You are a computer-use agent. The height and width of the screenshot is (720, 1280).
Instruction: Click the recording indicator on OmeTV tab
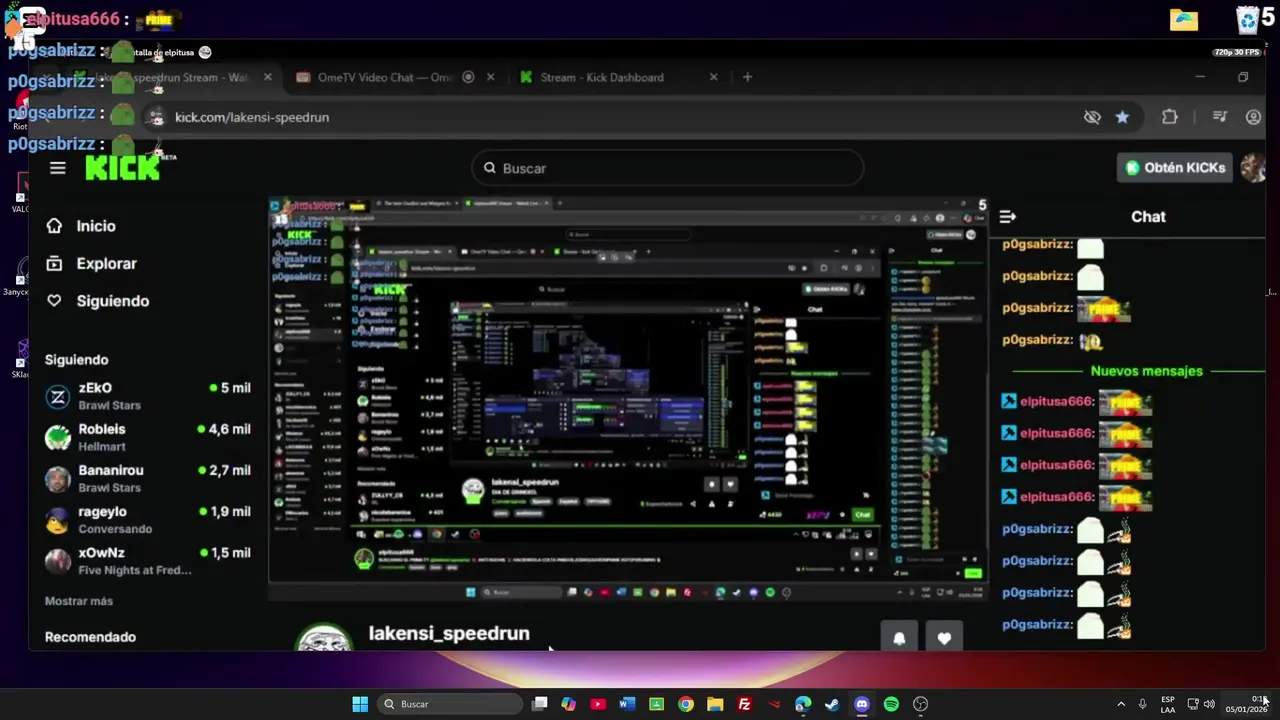pyautogui.click(x=468, y=77)
